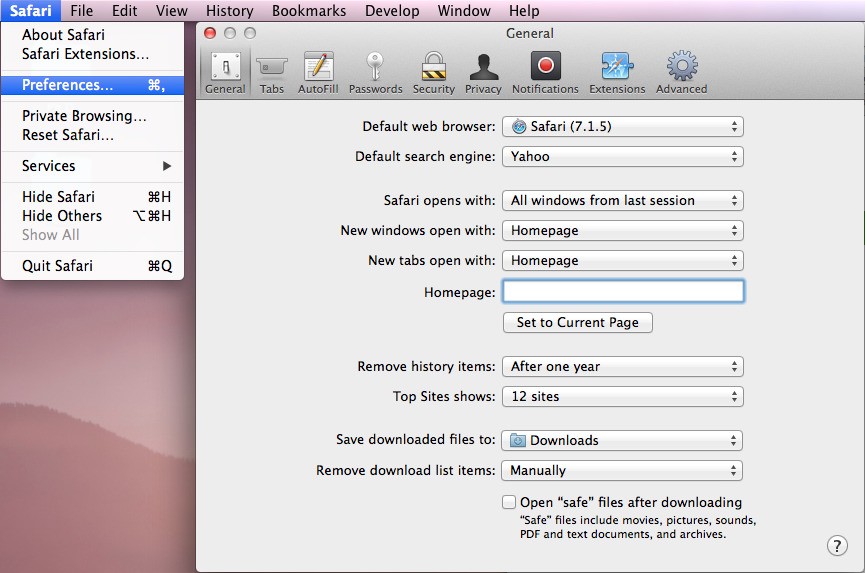This screenshot has width=865, height=573.
Task: Choose Reset Safari… menu item
Action: (92, 135)
